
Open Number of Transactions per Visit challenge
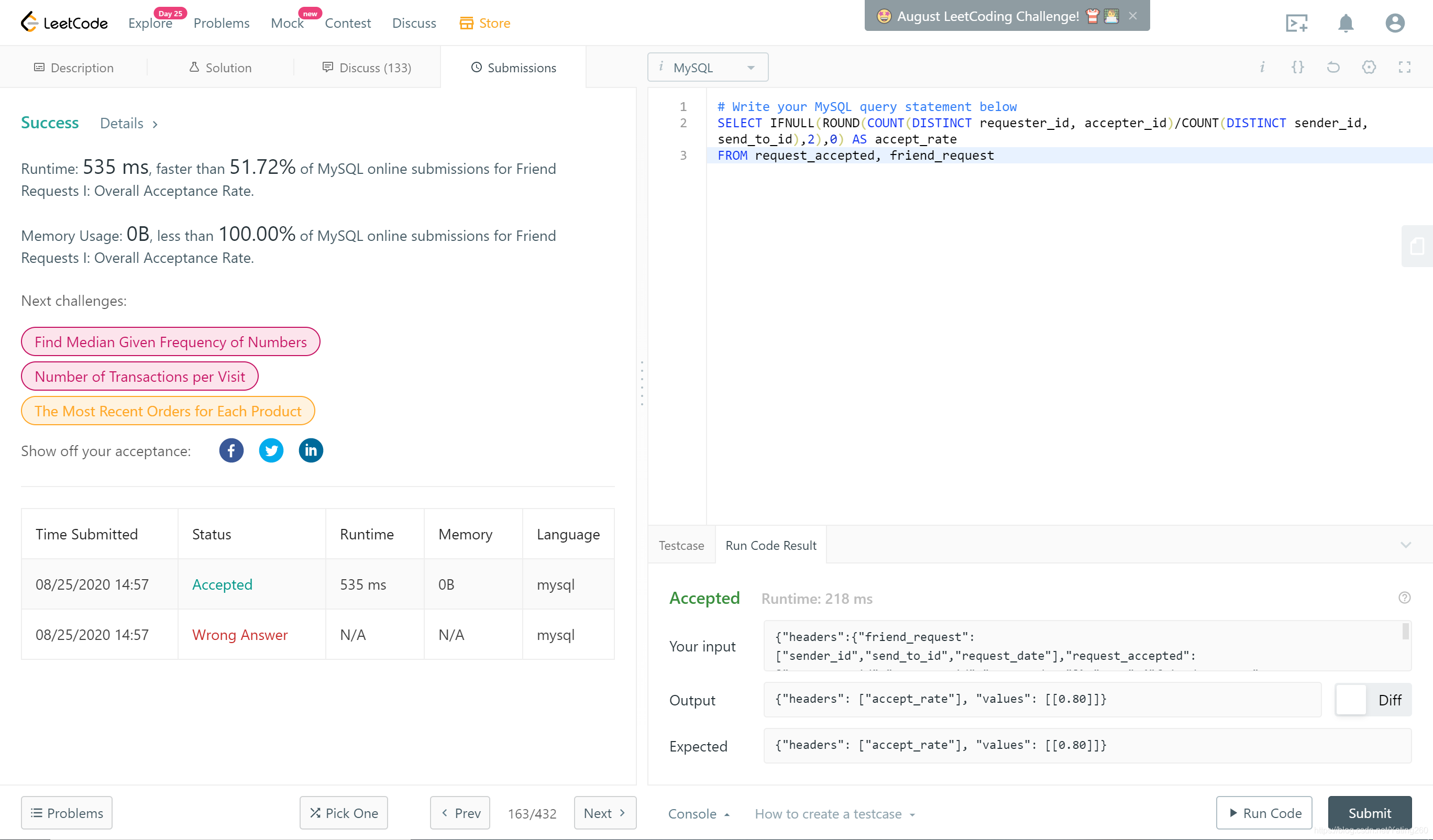coord(139,377)
